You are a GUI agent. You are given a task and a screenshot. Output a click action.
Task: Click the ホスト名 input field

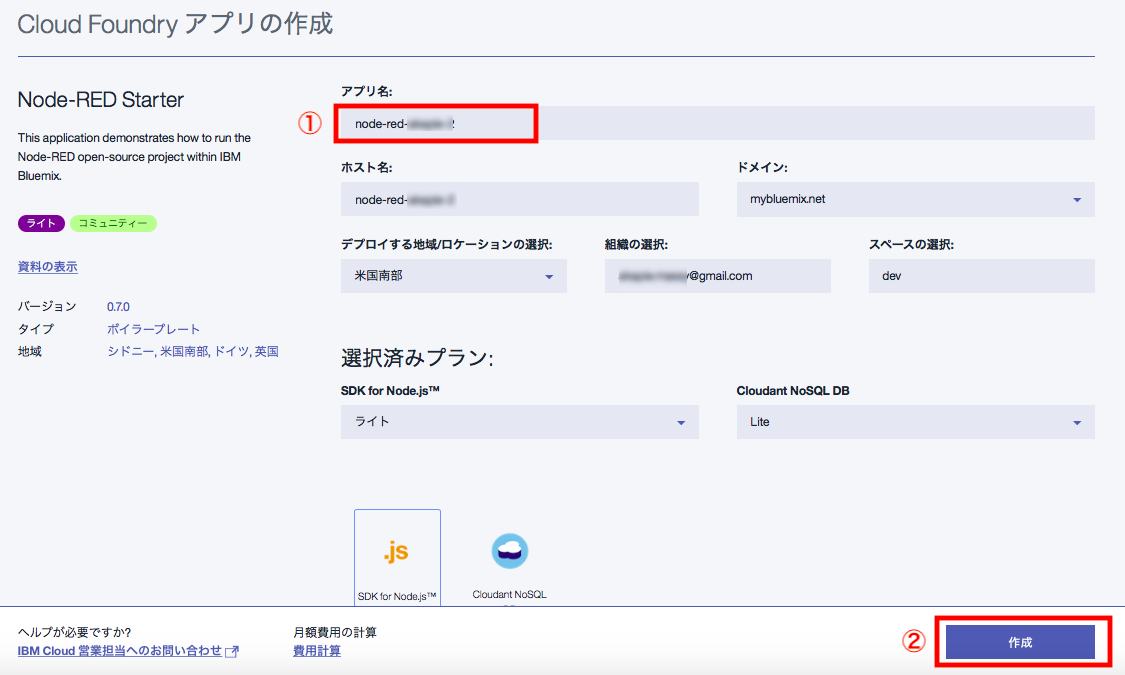pos(519,199)
